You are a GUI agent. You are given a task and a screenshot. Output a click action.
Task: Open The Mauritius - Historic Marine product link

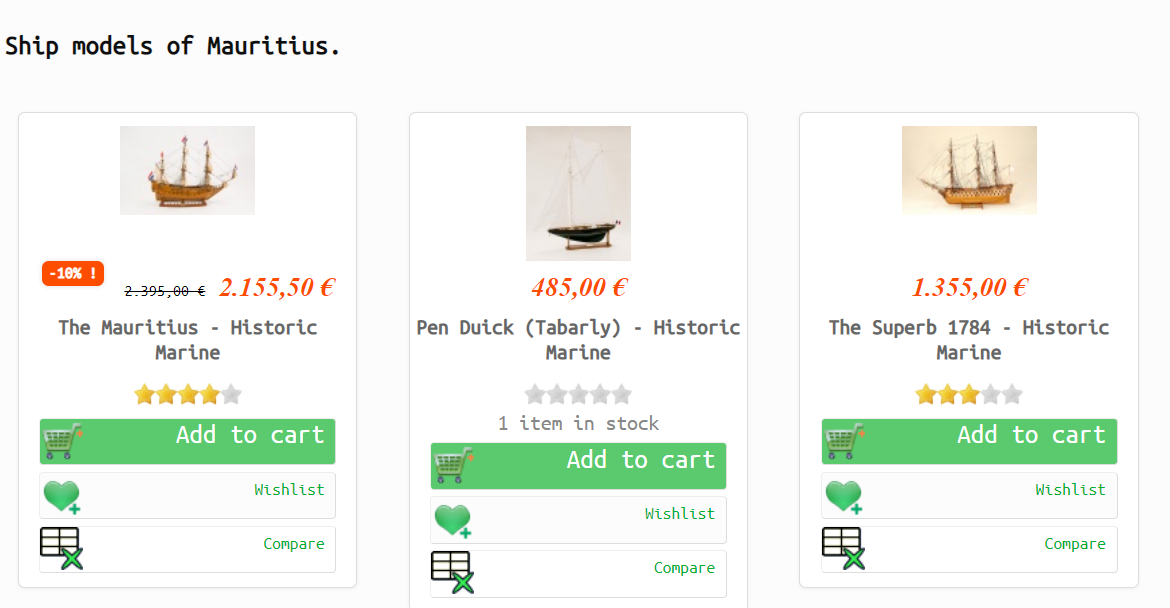pos(187,340)
